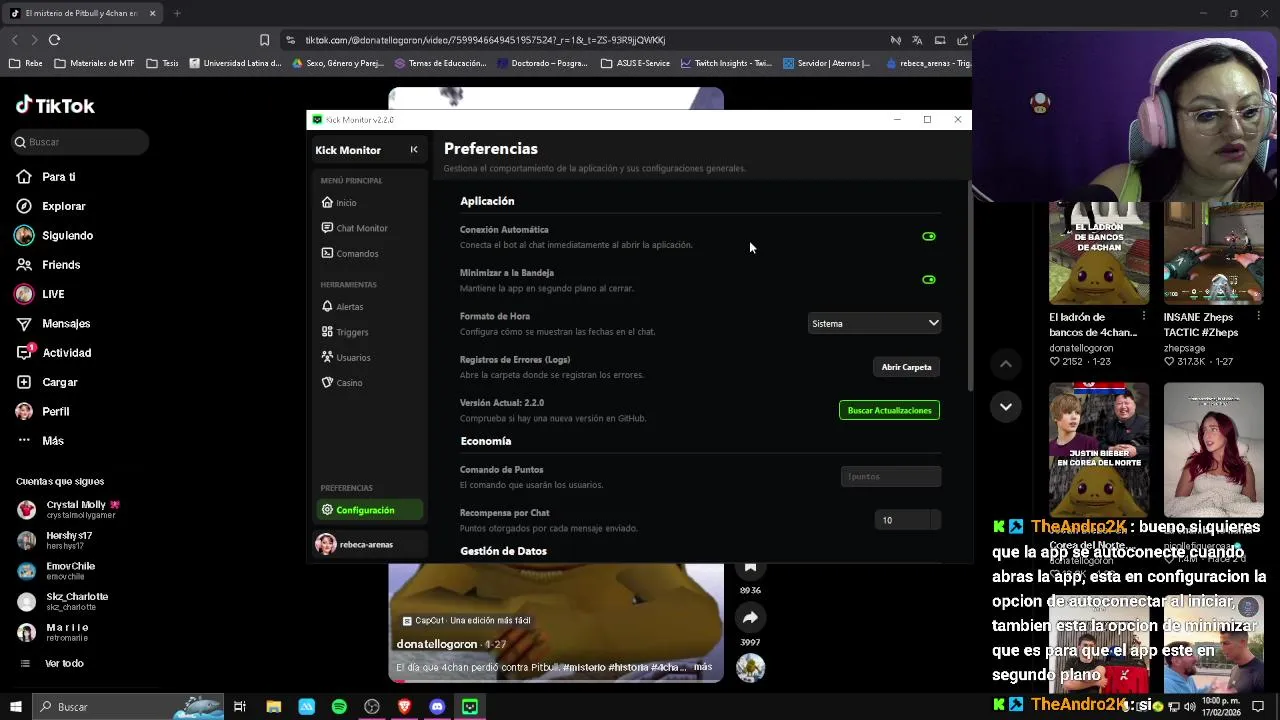The height and width of the screenshot is (720, 1280).
Task: Go to previous TikTok video arrow
Action: 1006,364
